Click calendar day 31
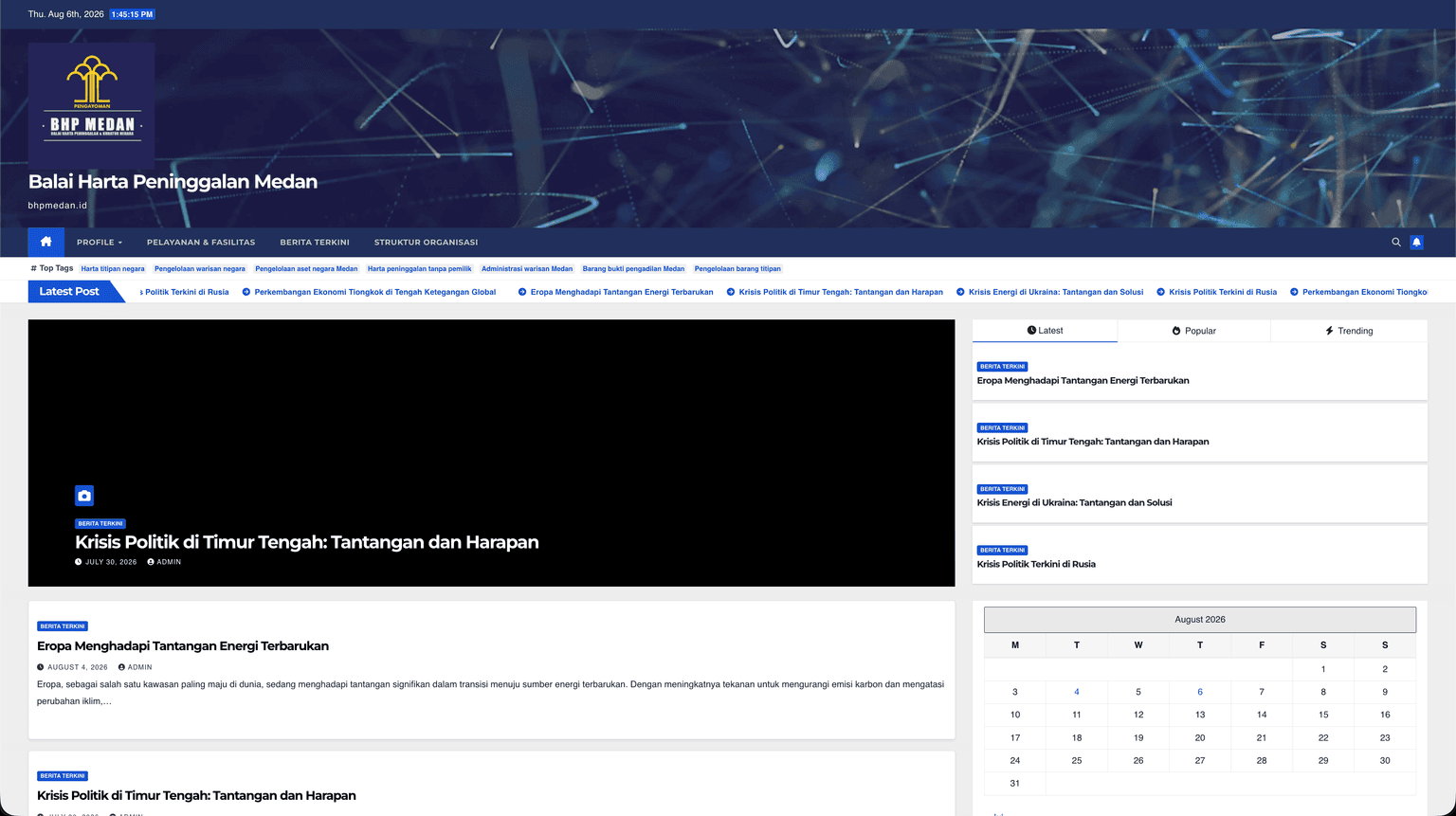The width and height of the screenshot is (1456, 816). click(x=1015, y=784)
